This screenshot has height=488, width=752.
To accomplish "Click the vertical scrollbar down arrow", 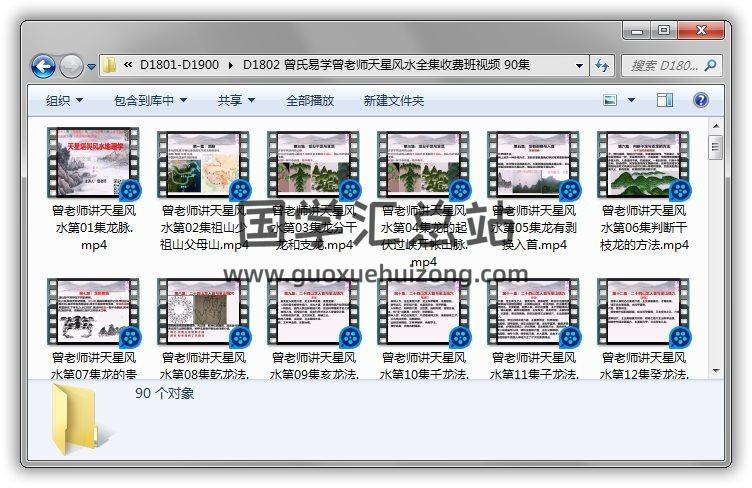I will [x=715, y=372].
